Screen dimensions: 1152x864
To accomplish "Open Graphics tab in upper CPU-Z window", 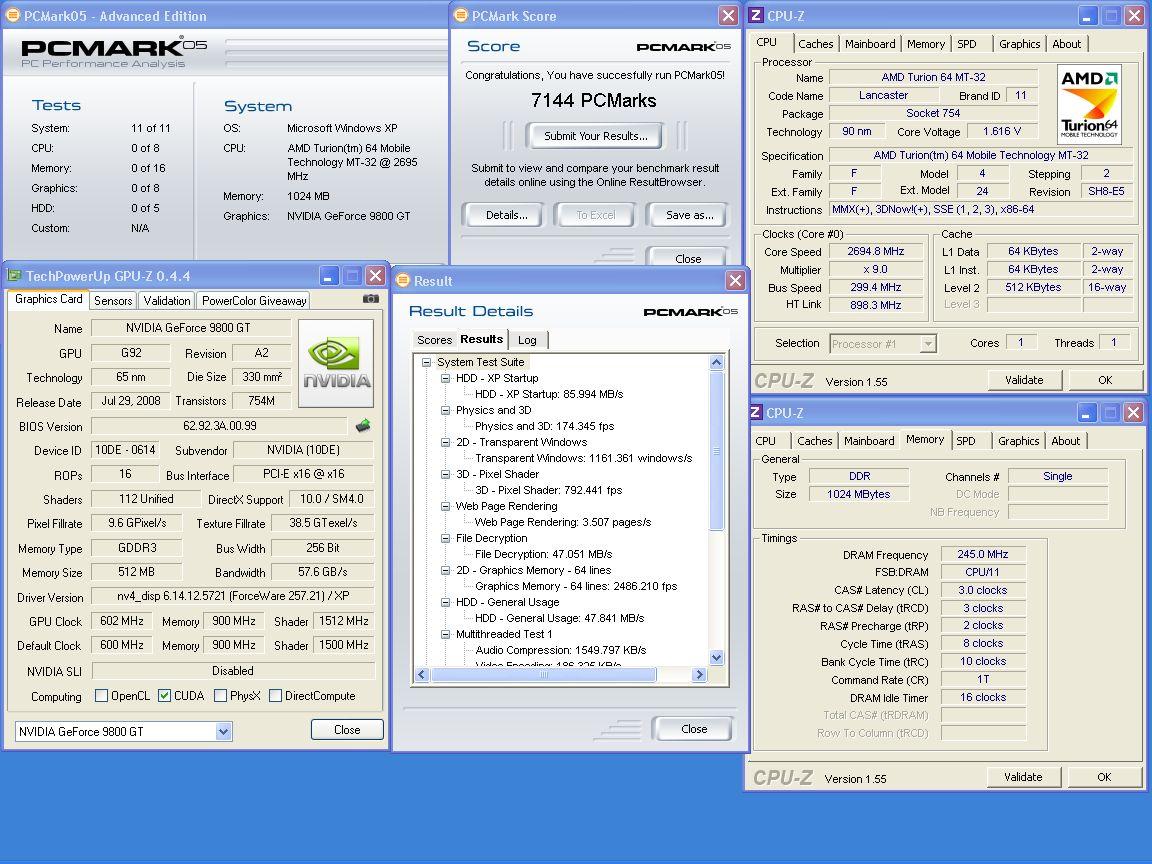I will [x=1020, y=44].
